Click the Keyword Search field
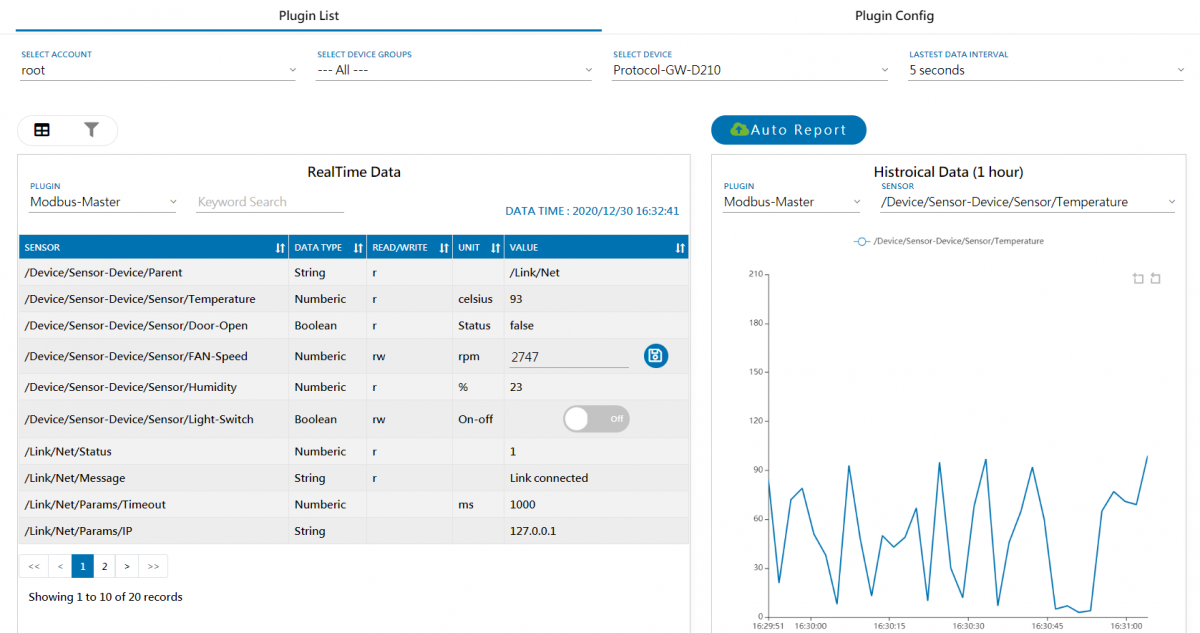 [x=270, y=202]
